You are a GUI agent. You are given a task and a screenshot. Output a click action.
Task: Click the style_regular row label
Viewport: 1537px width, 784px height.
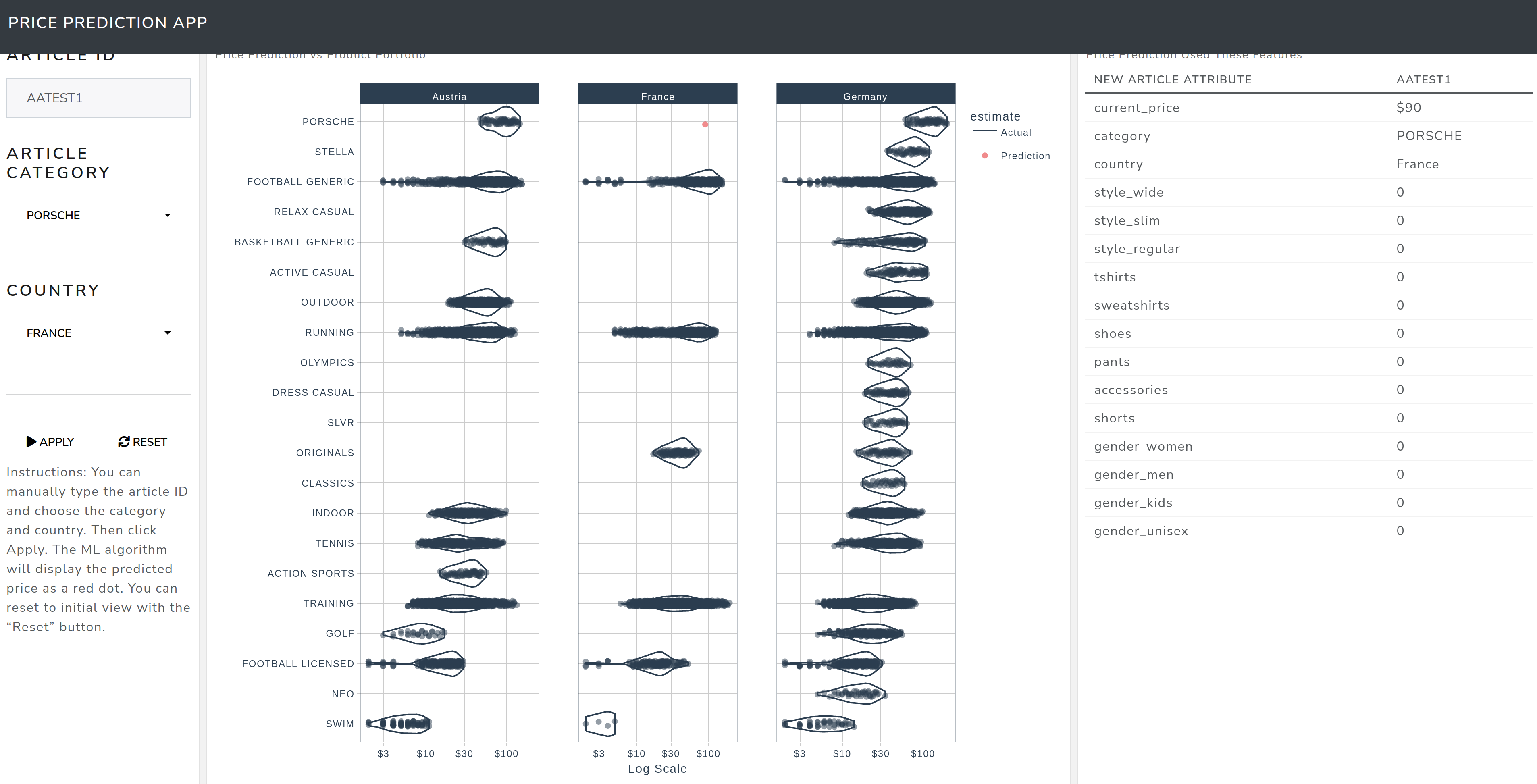click(x=1137, y=249)
